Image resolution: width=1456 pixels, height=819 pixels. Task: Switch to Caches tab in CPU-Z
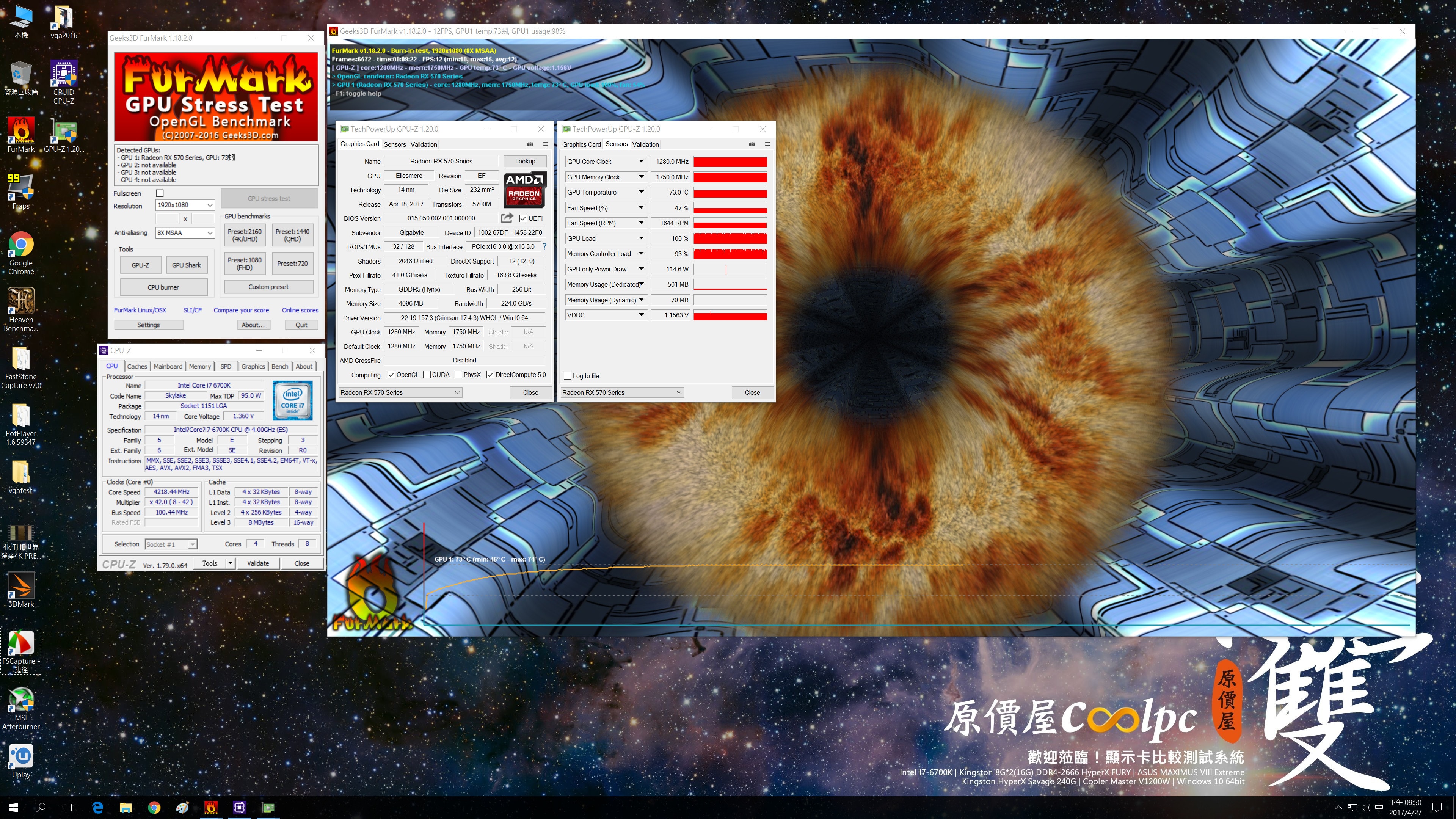(x=137, y=366)
